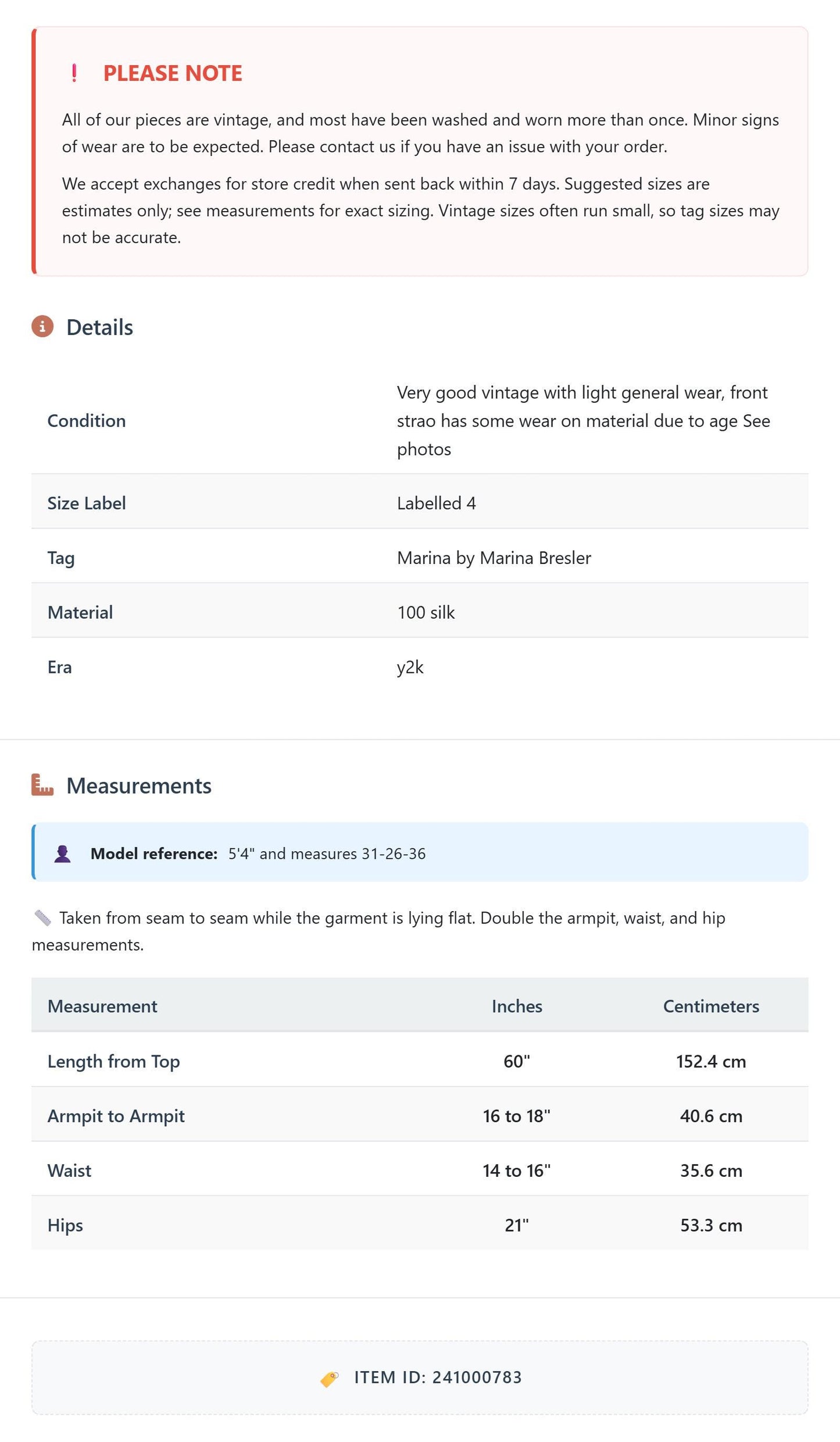The image size is (840, 1442).
Task: Click the yellow price tag icon
Action: click(330, 1379)
